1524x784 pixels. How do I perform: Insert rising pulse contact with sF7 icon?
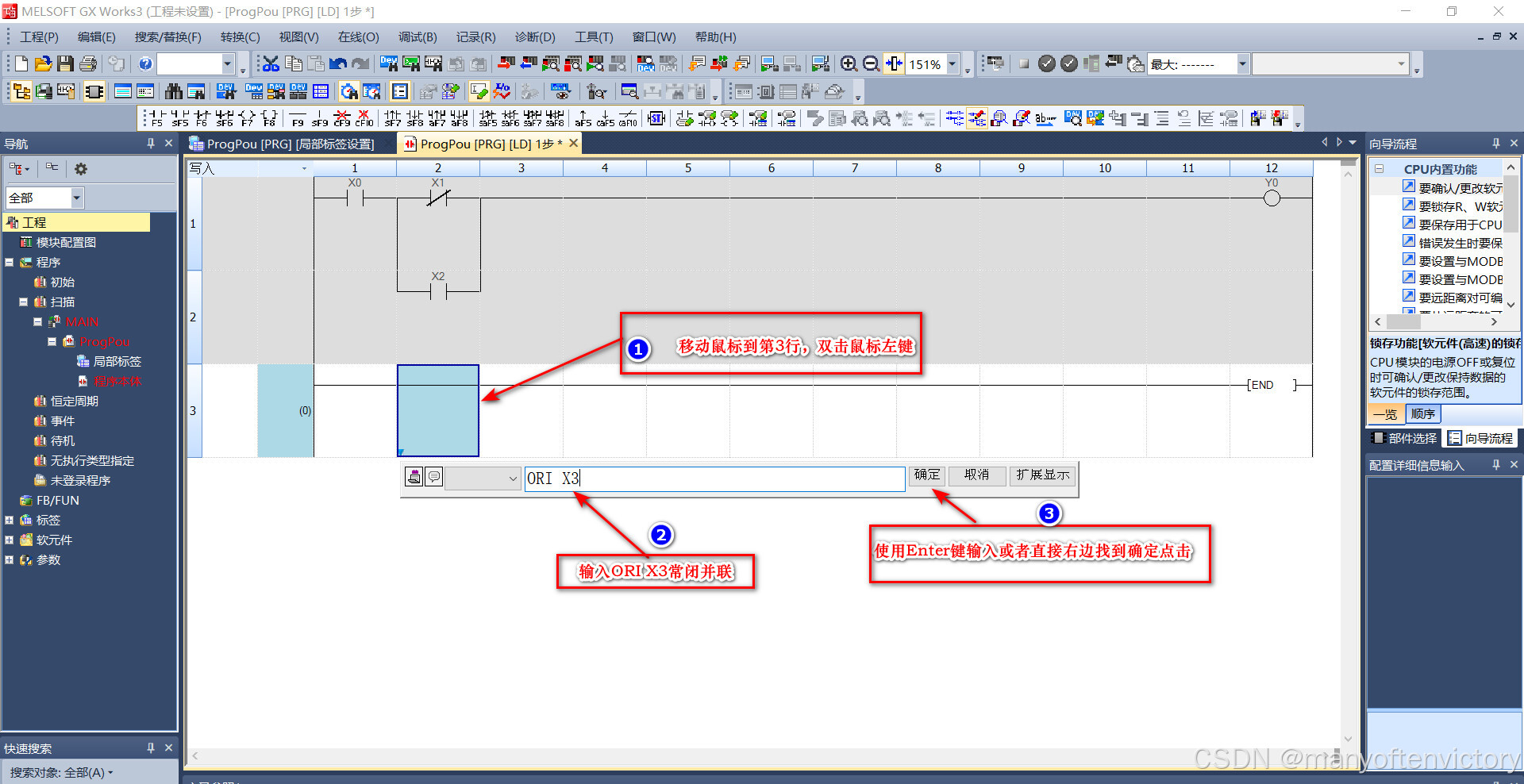392,118
